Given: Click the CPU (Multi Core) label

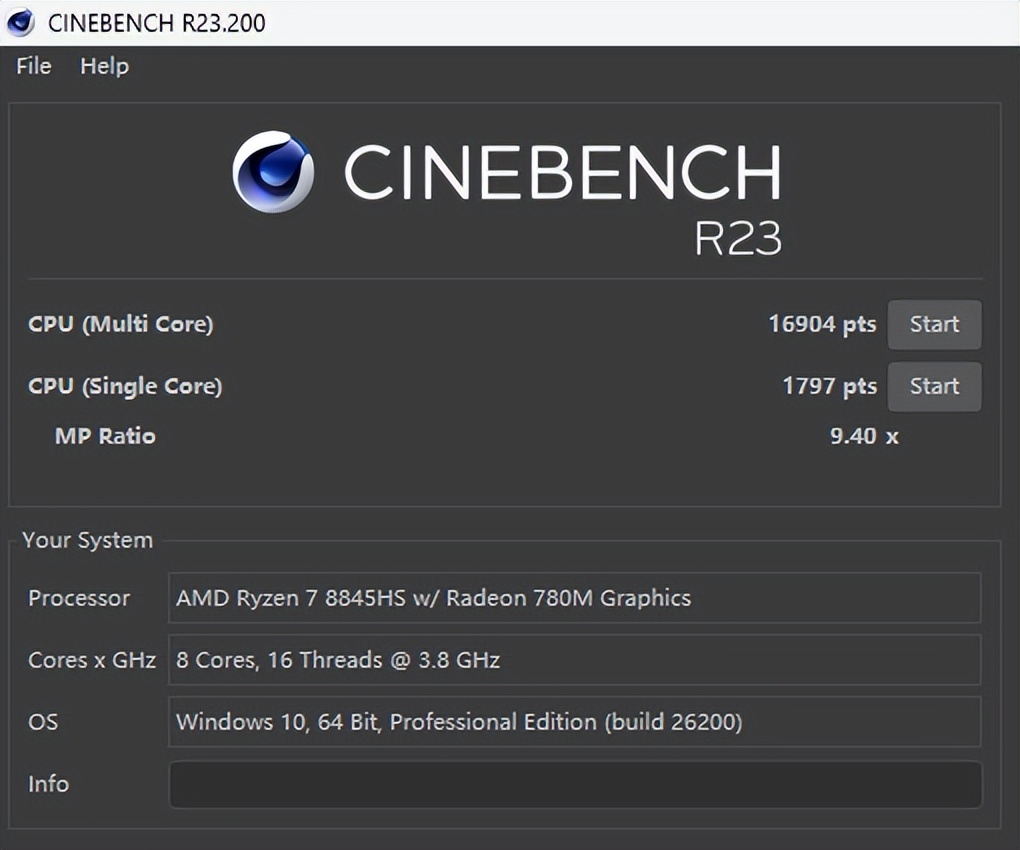Looking at the screenshot, I should tap(120, 324).
